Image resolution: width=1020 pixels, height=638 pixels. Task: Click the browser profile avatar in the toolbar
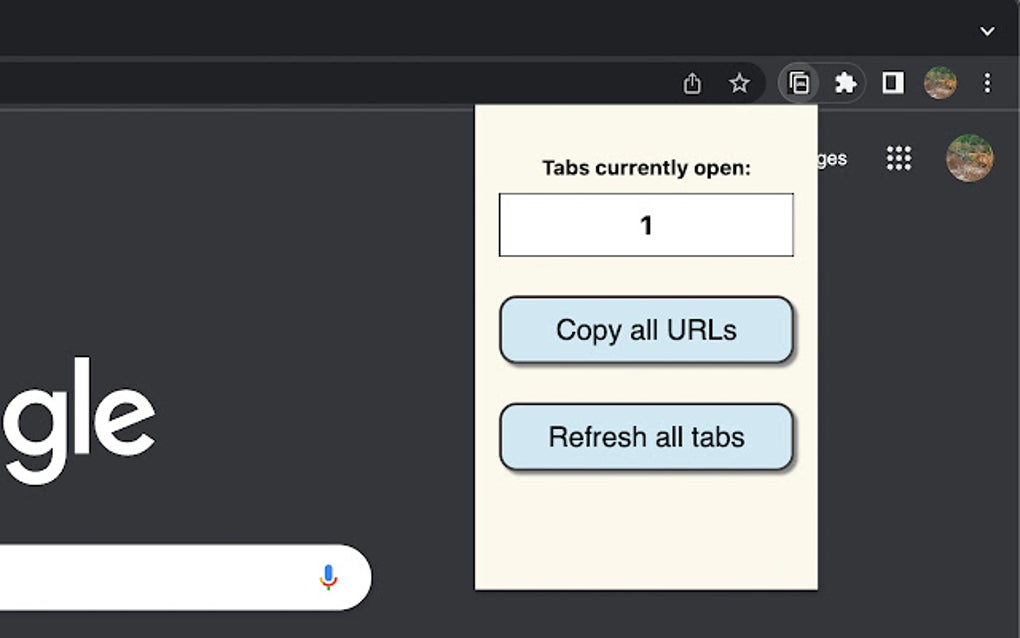941,83
